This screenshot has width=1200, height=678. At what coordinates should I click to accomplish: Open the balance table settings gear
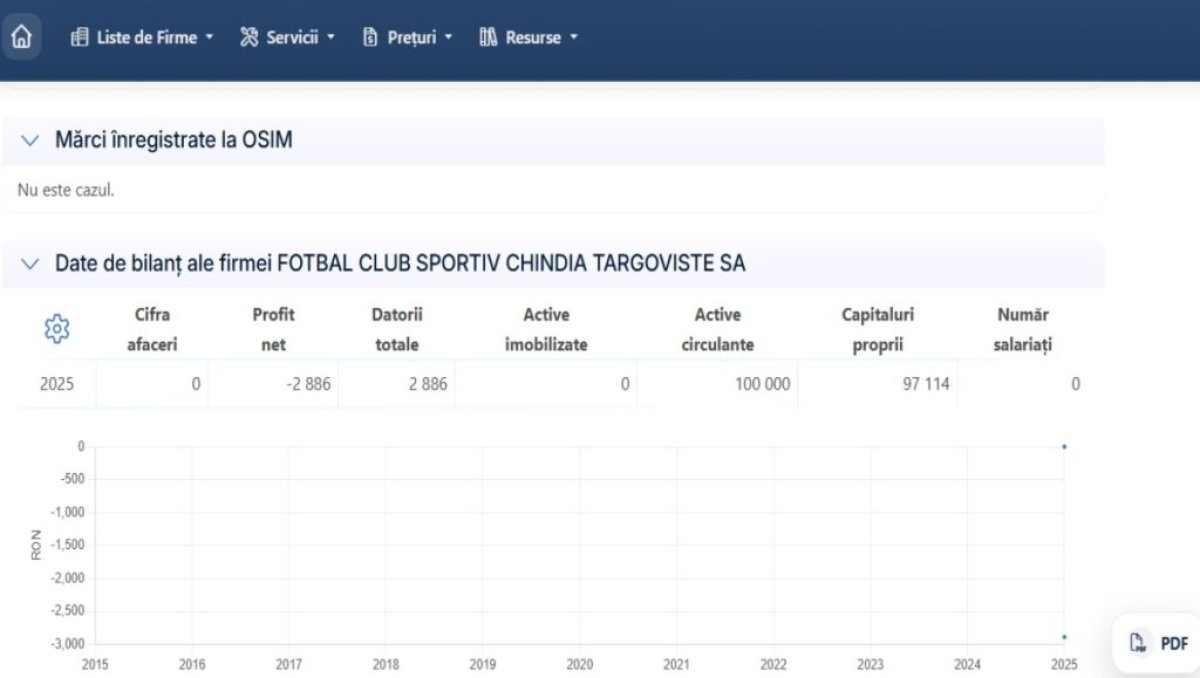click(57, 329)
